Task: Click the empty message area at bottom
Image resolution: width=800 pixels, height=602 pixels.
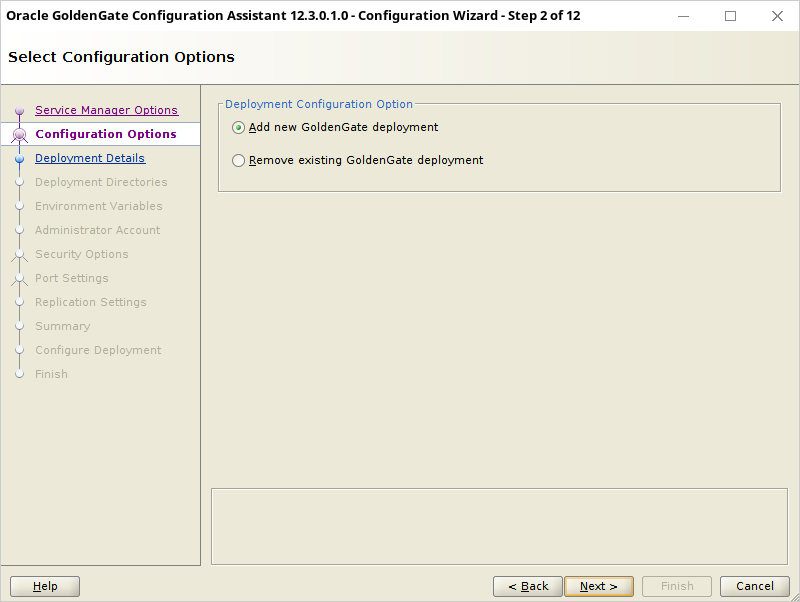Action: click(x=499, y=526)
